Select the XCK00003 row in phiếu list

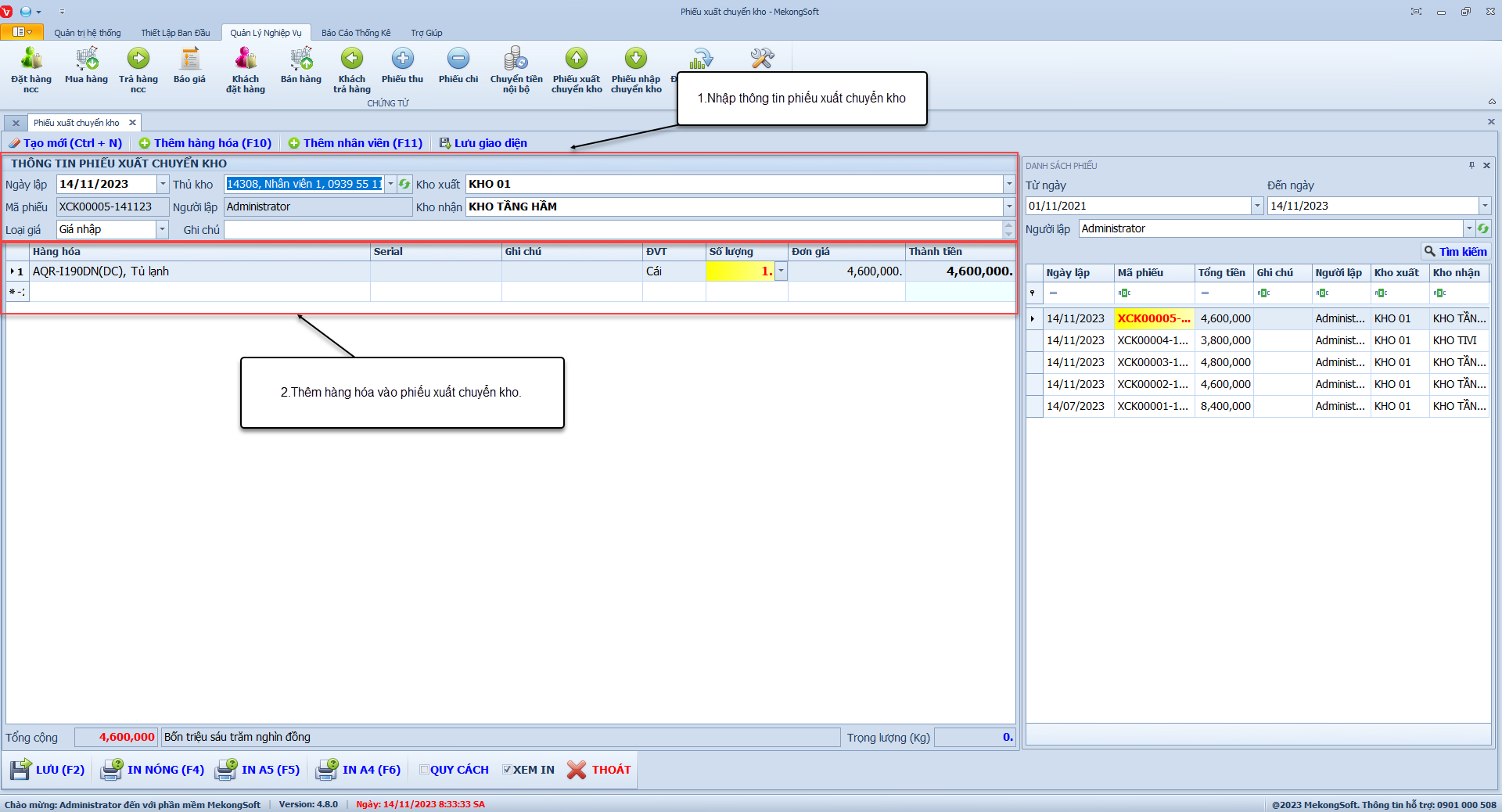pos(1152,362)
